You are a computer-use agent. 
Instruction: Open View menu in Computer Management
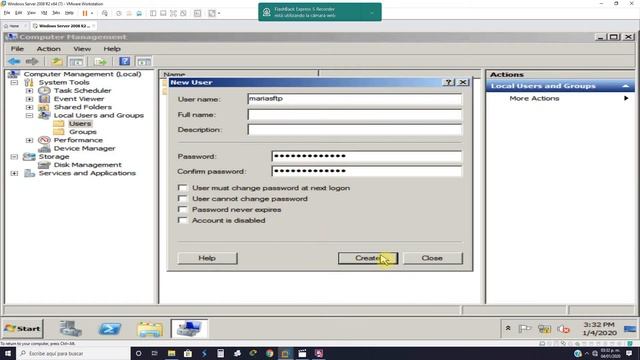click(x=82, y=49)
